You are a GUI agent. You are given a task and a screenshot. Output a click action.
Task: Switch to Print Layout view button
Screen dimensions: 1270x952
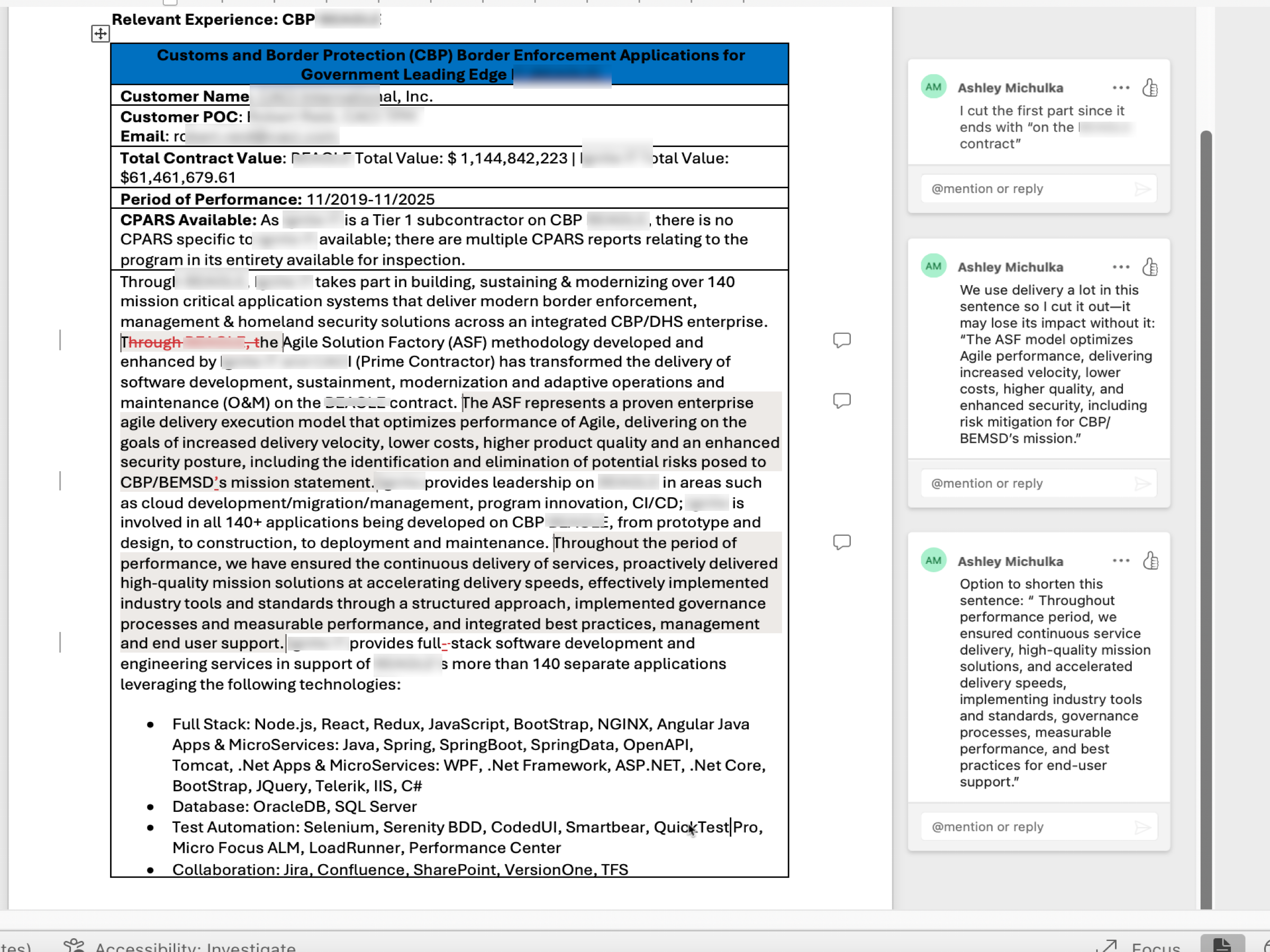coord(1222,945)
